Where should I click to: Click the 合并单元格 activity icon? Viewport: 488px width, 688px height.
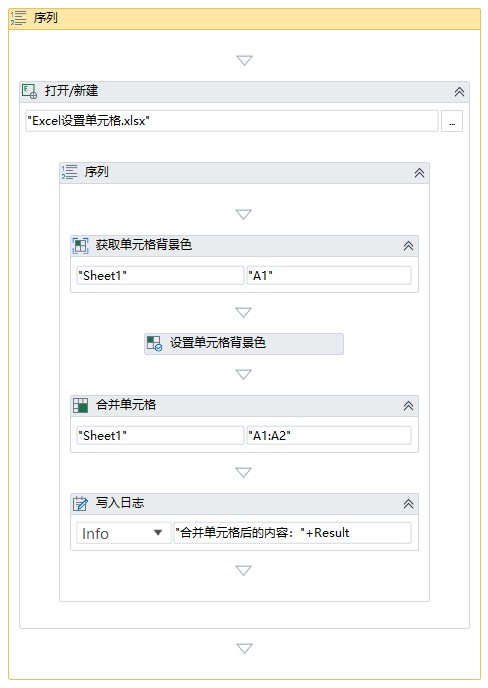point(80,405)
